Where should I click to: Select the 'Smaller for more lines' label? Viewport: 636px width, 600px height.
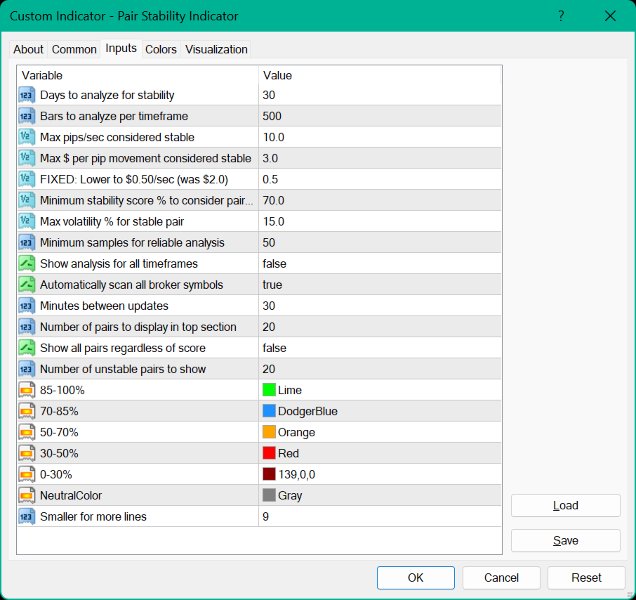(93, 517)
